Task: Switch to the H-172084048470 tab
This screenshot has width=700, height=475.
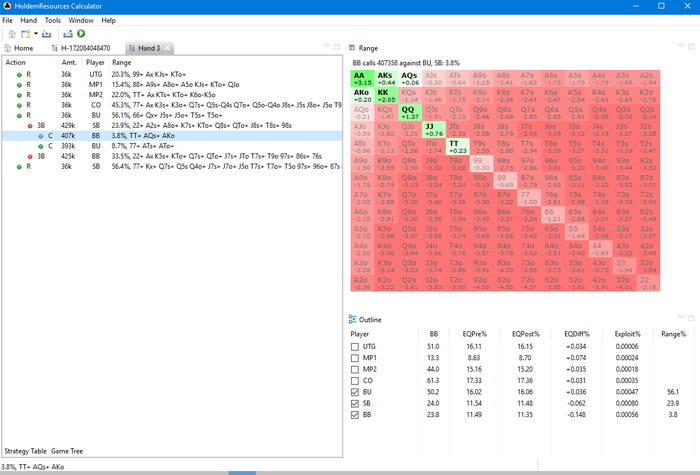Action: 81,48
